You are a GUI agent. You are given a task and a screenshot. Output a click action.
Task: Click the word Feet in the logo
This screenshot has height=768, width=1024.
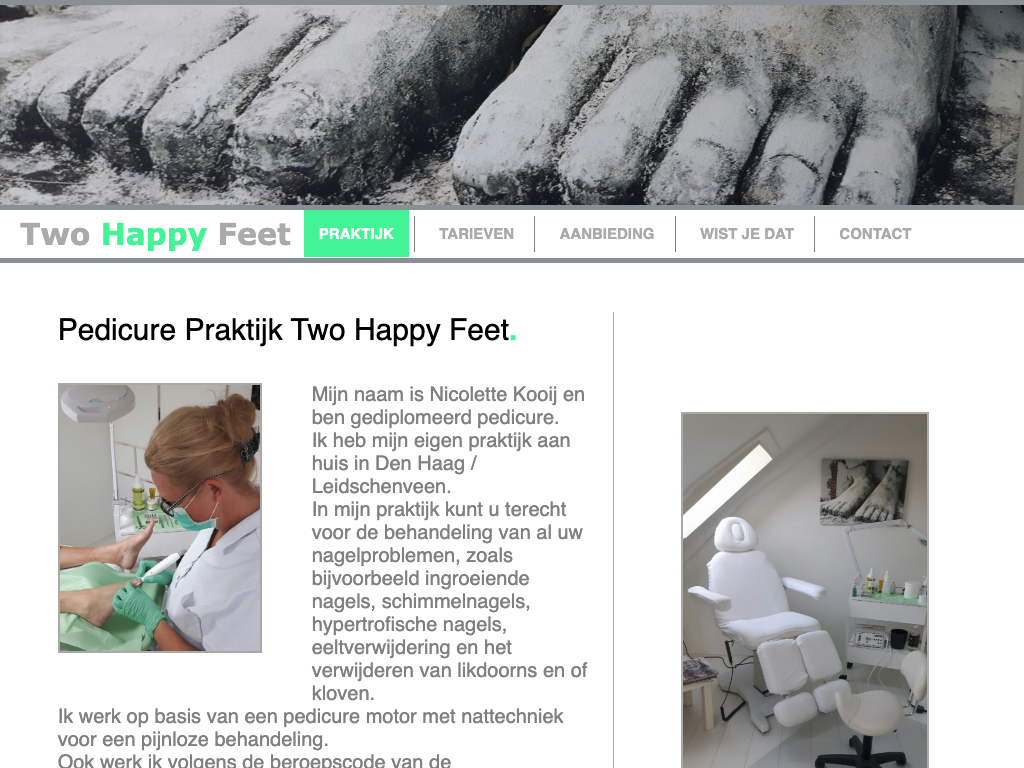pos(254,234)
